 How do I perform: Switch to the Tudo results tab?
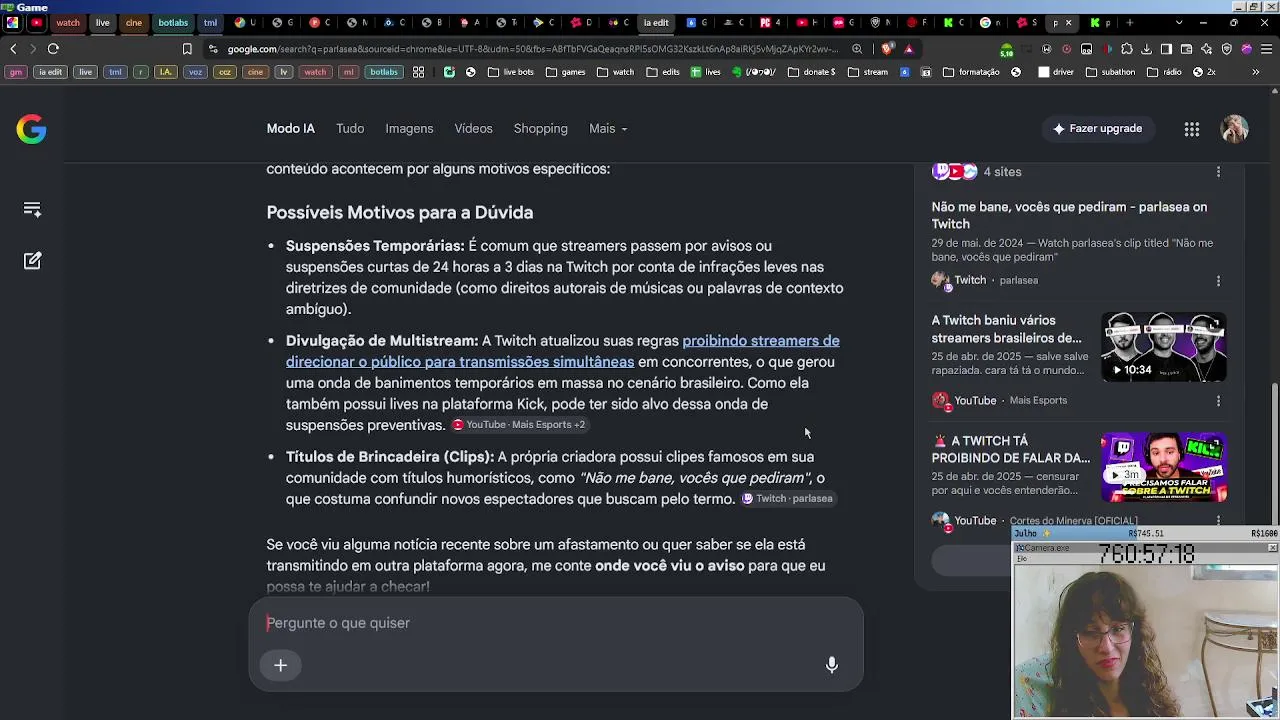point(350,129)
